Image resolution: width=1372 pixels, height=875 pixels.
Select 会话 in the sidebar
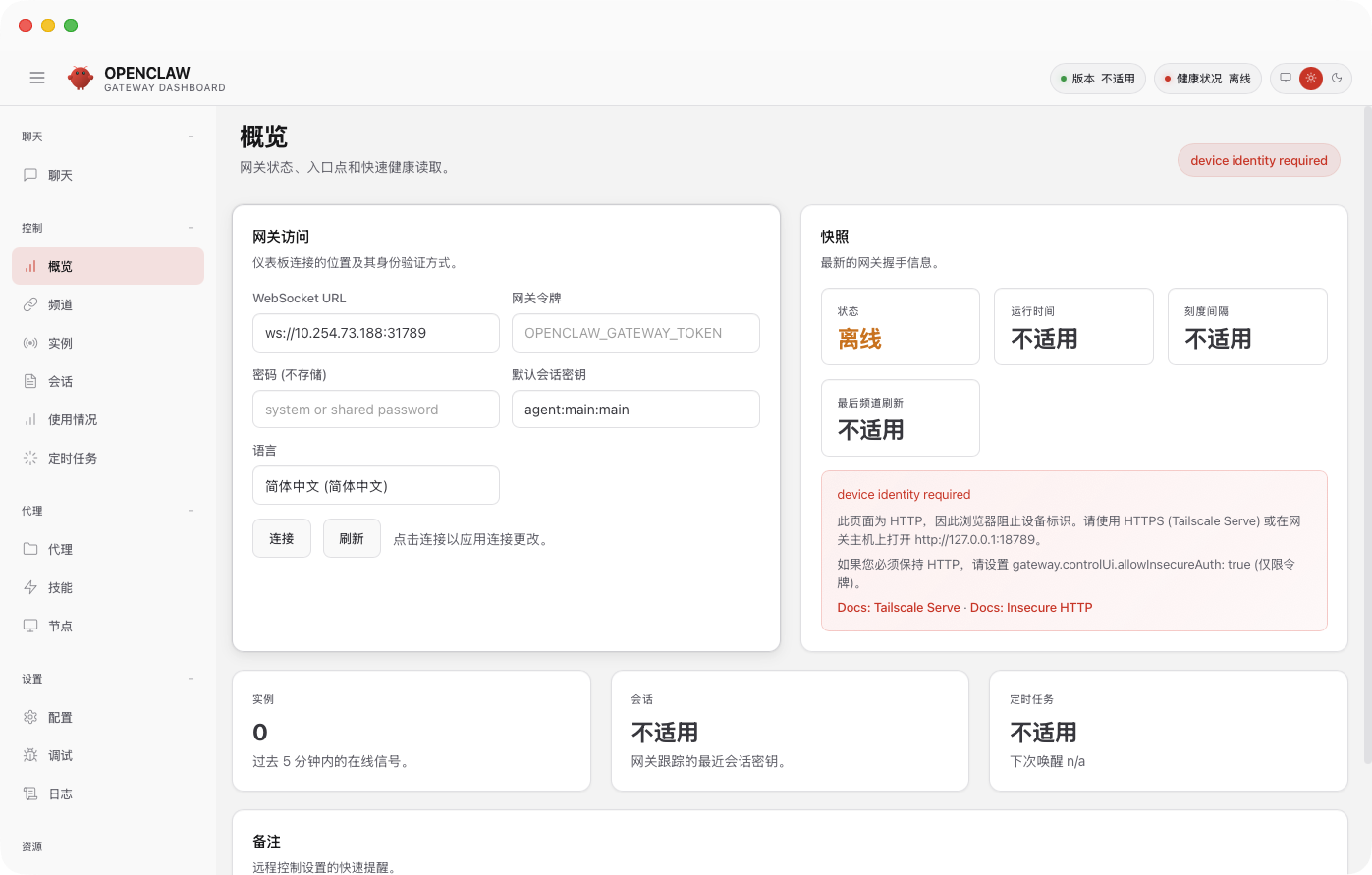[x=60, y=381]
